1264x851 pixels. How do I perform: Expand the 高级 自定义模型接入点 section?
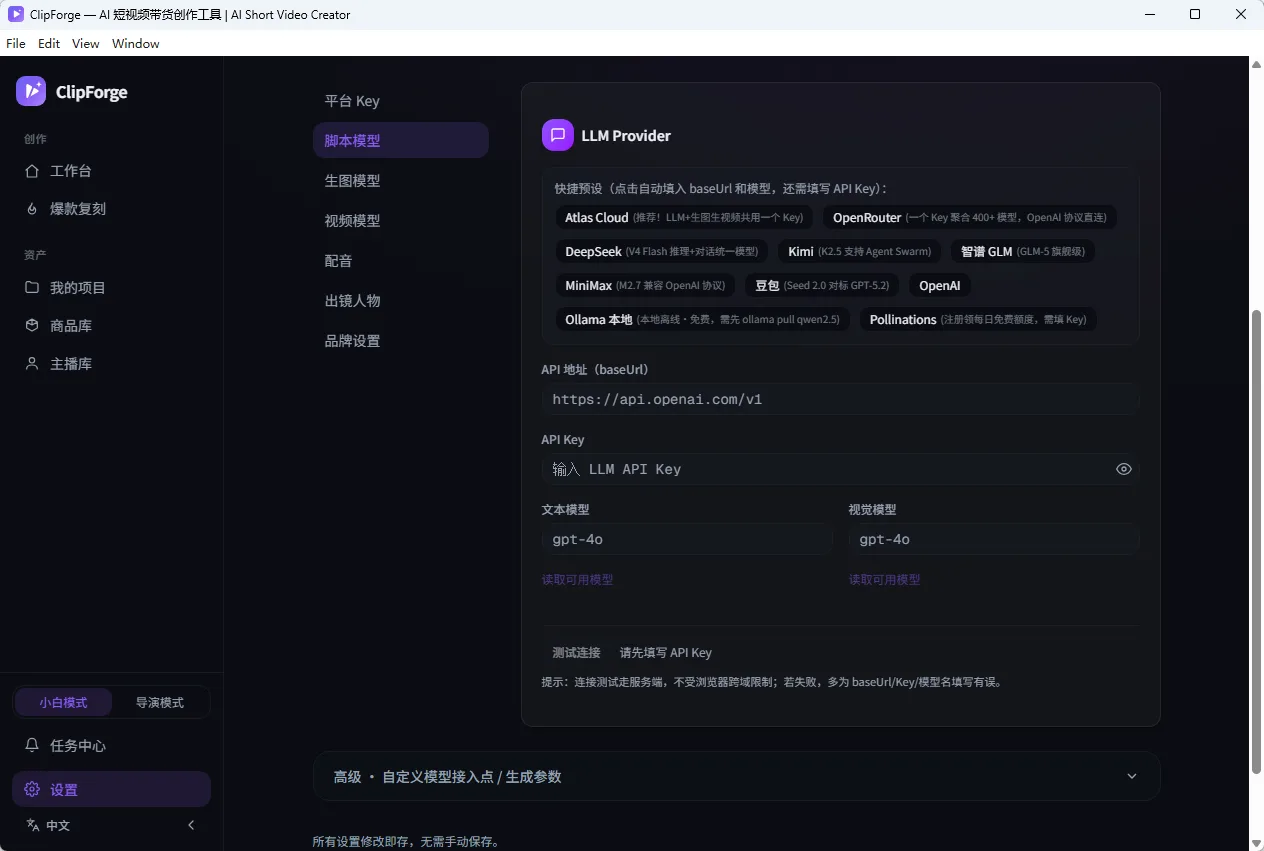(x=737, y=776)
